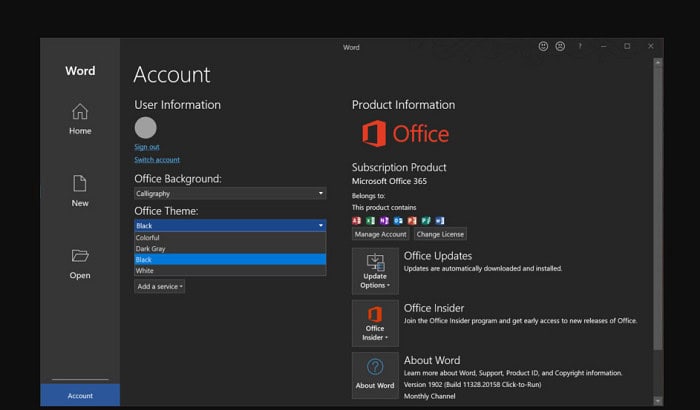The height and width of the screenshot is (410, 700).
Task: Click the OneNote app icon under product contains
Action: tap(384, 221)
